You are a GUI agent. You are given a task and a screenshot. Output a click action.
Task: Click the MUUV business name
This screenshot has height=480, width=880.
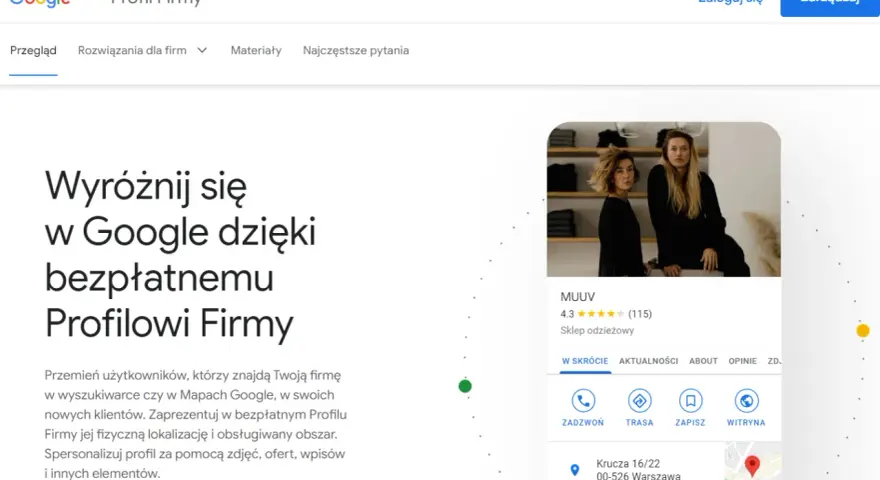tap(578, 297)
